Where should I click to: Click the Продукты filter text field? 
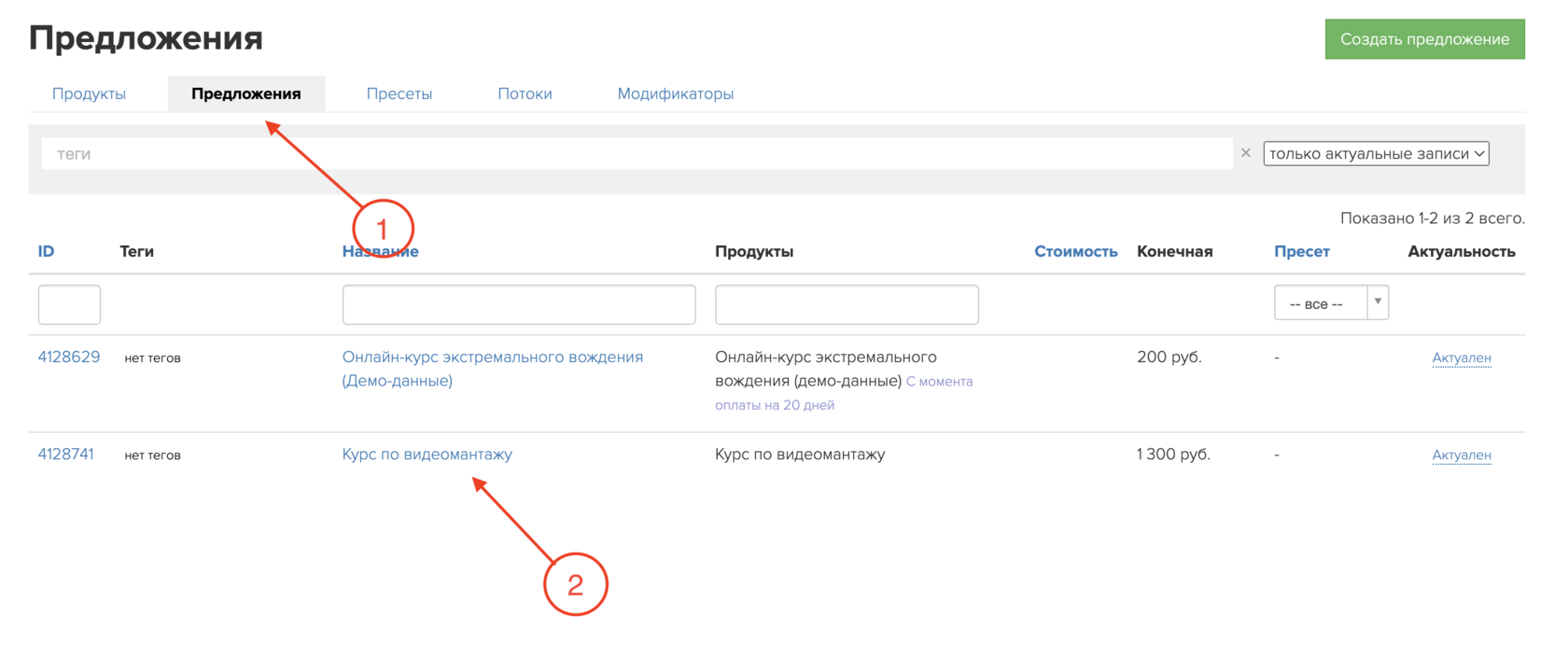pyautogui.click(x=846, y=304)
